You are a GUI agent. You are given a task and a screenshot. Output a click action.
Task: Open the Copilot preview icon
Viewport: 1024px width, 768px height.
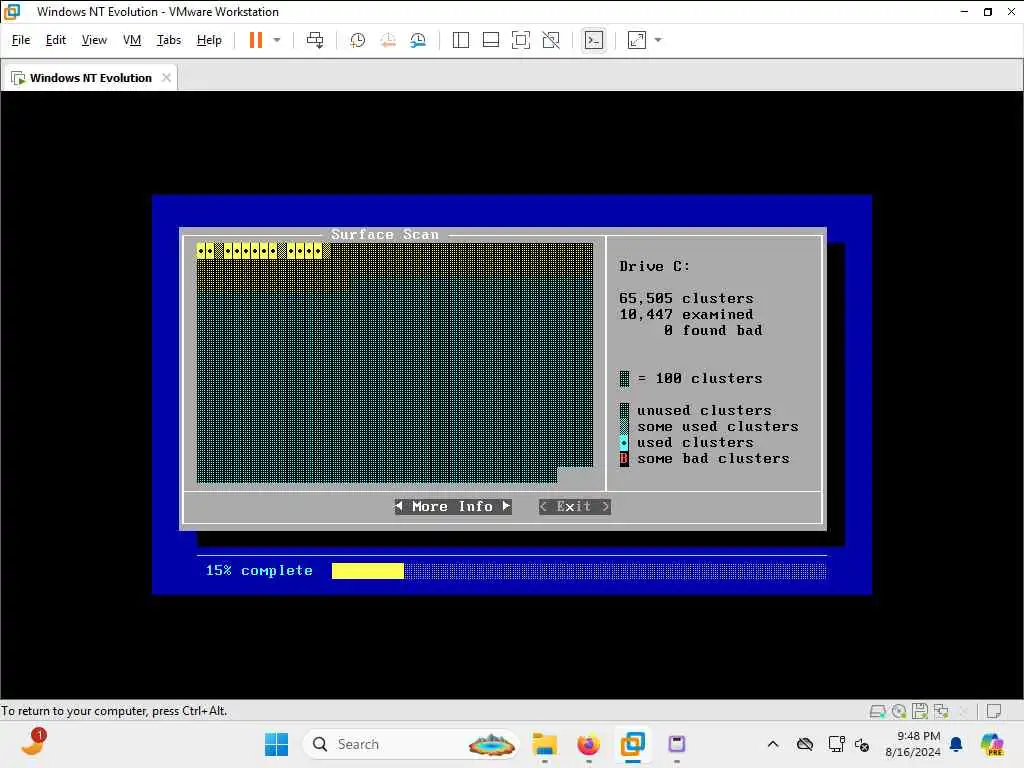pos(992,744)
